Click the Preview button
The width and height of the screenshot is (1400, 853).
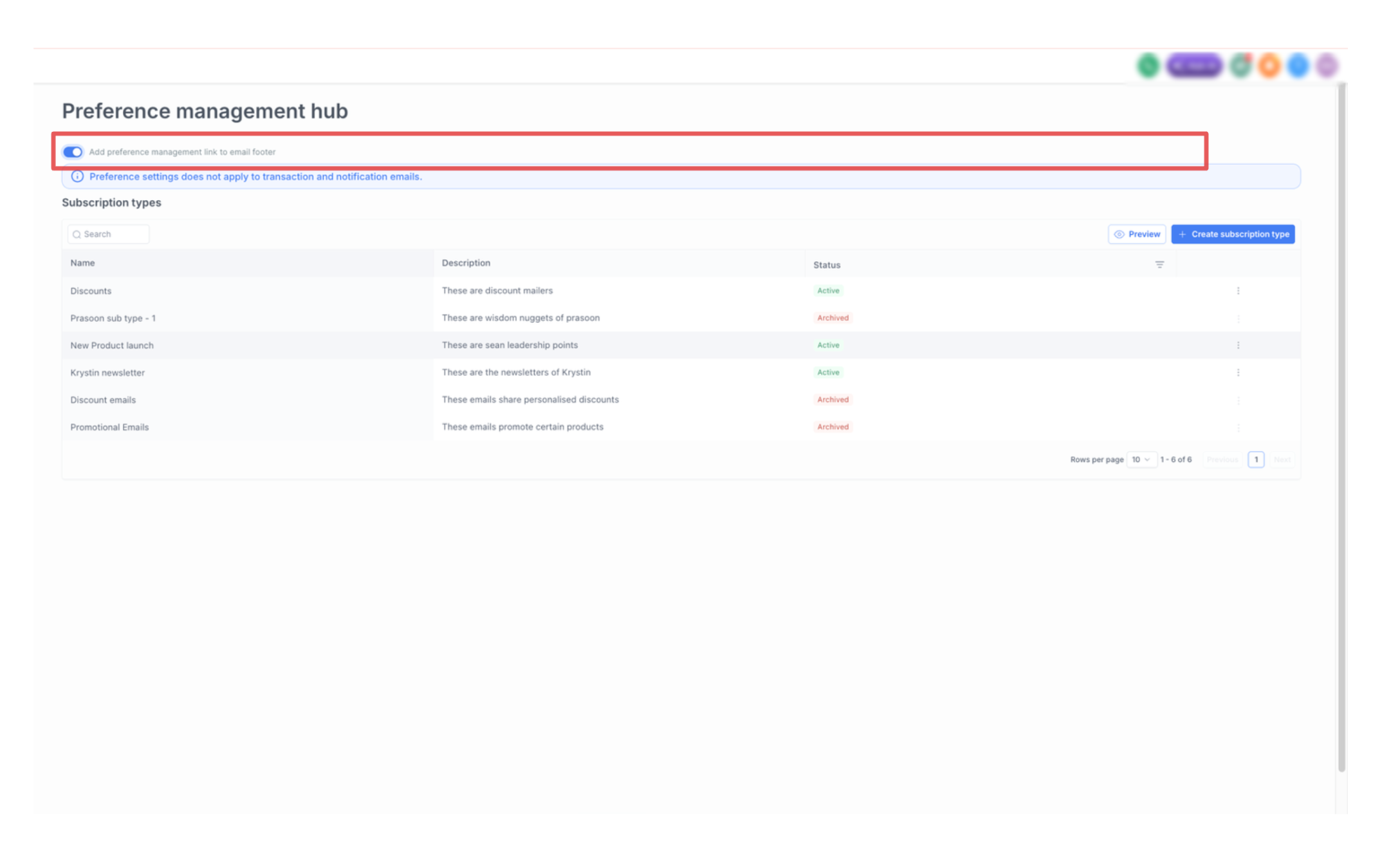[1137, 234]
